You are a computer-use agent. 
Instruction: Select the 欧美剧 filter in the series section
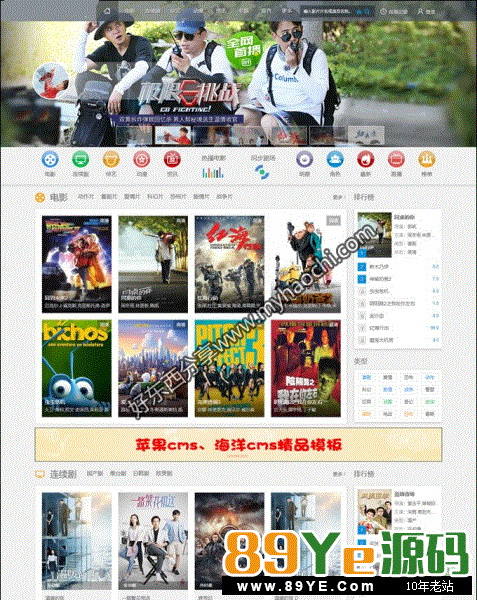coord(164,474)
